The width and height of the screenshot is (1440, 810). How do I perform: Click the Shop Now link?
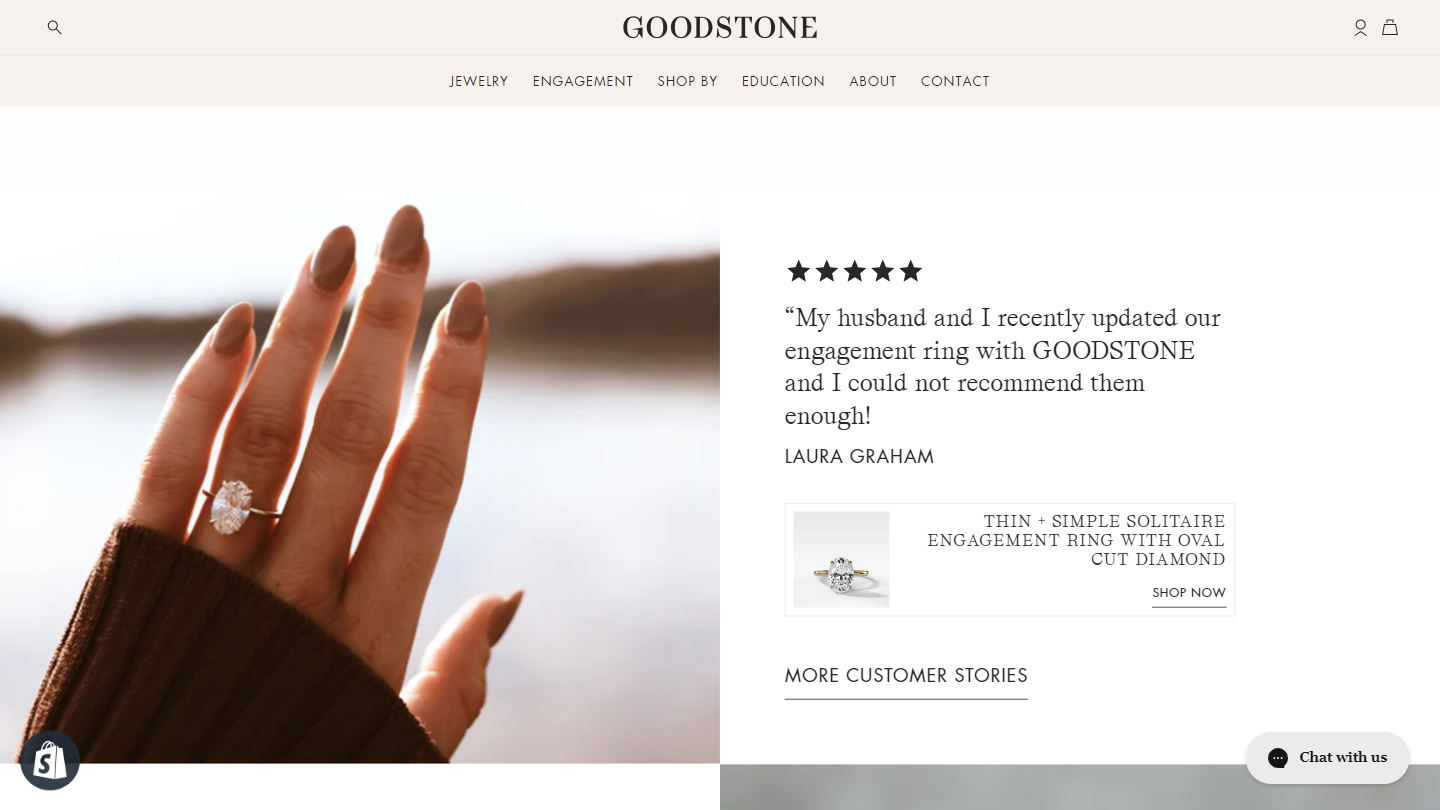tap(1188, 593)
